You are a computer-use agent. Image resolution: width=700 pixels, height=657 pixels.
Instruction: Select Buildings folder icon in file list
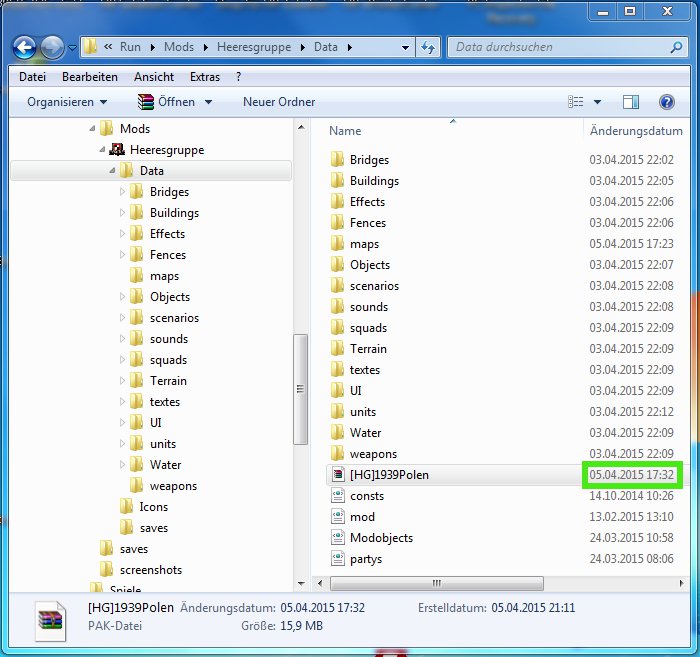point(338,180)
